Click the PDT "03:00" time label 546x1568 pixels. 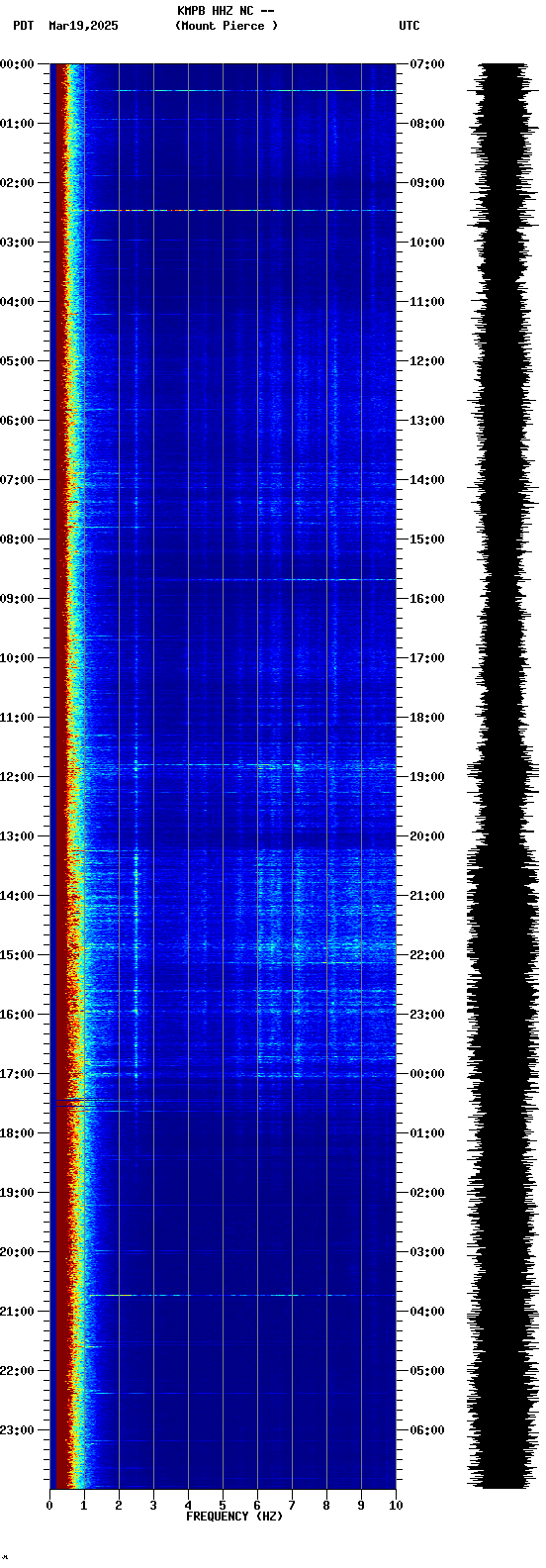pyautogui.click(x=17, y=243)
